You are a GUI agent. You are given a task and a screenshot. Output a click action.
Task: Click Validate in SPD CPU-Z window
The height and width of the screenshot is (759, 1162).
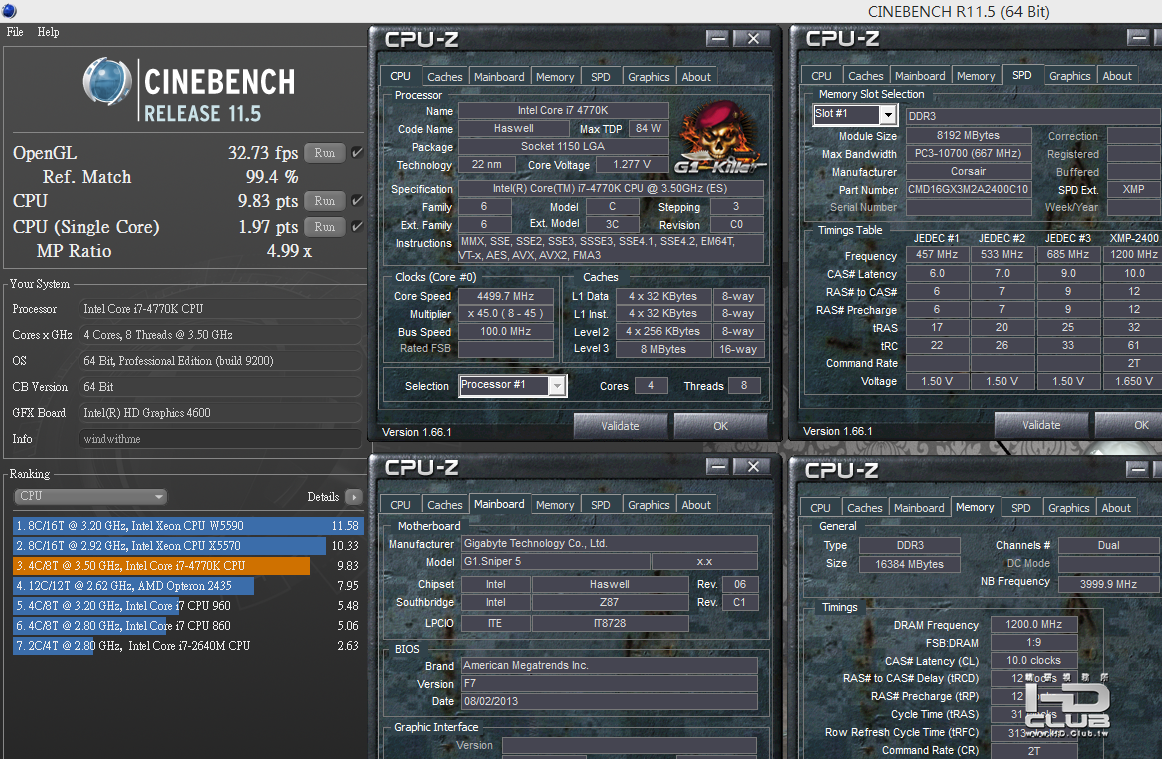tap(1041, 425)
